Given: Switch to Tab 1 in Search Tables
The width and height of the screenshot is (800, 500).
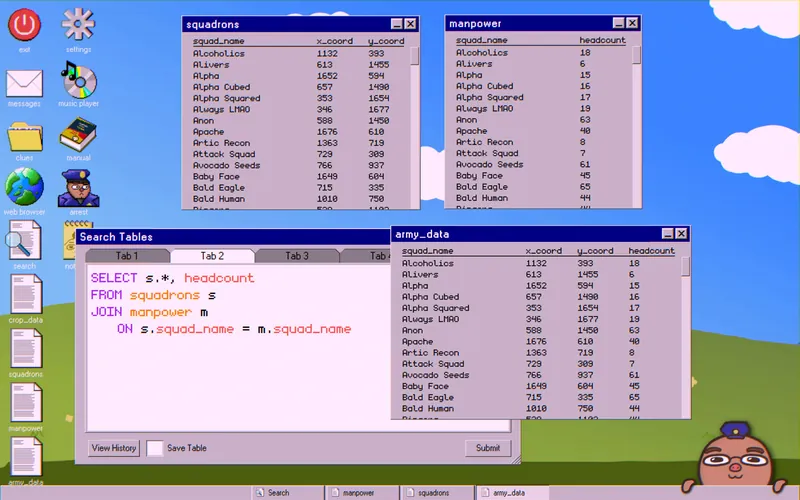Looking at the screenshot, I should click(127, 256).
